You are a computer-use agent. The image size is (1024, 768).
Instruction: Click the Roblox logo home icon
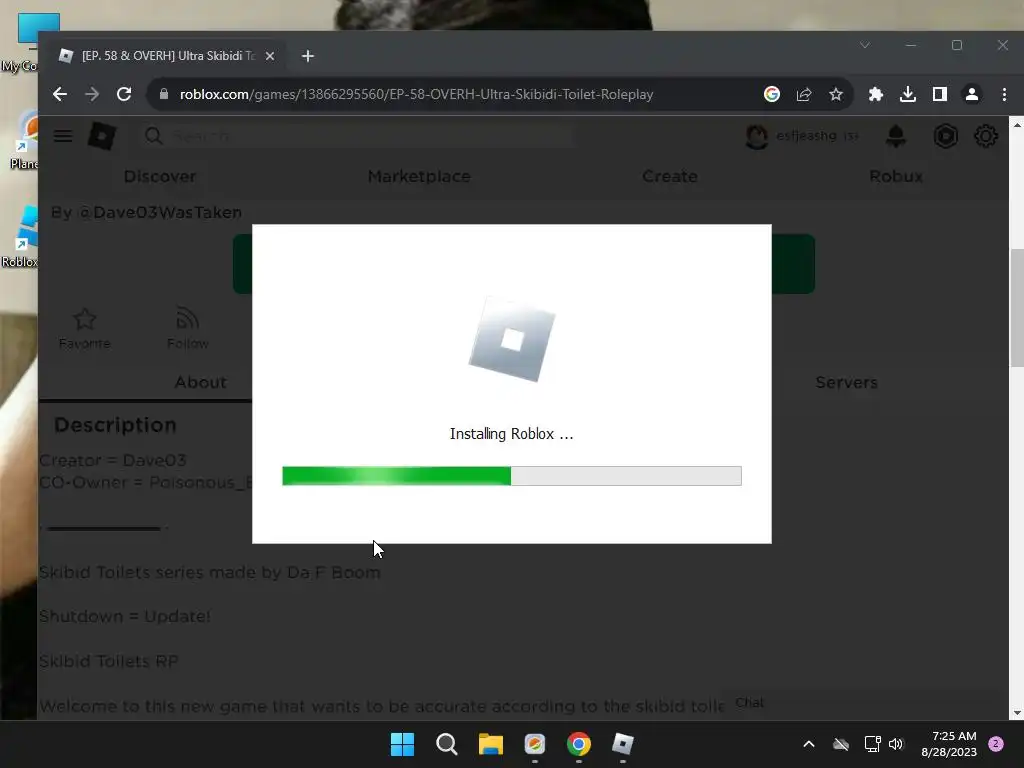pyautogui.click(x=102, y=136)
